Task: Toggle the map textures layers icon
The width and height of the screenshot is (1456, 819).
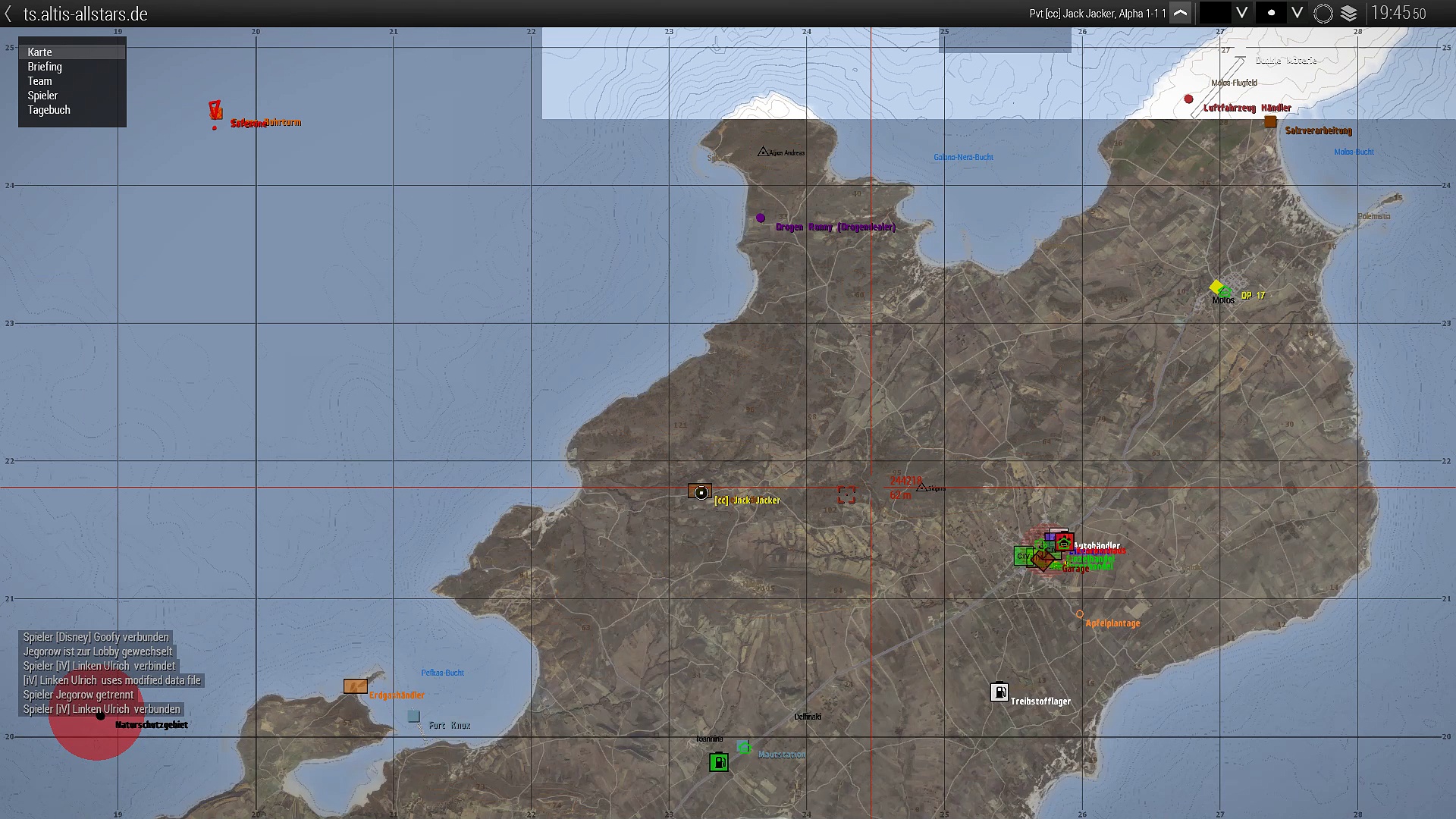Action: click(x=1349, y=14)
